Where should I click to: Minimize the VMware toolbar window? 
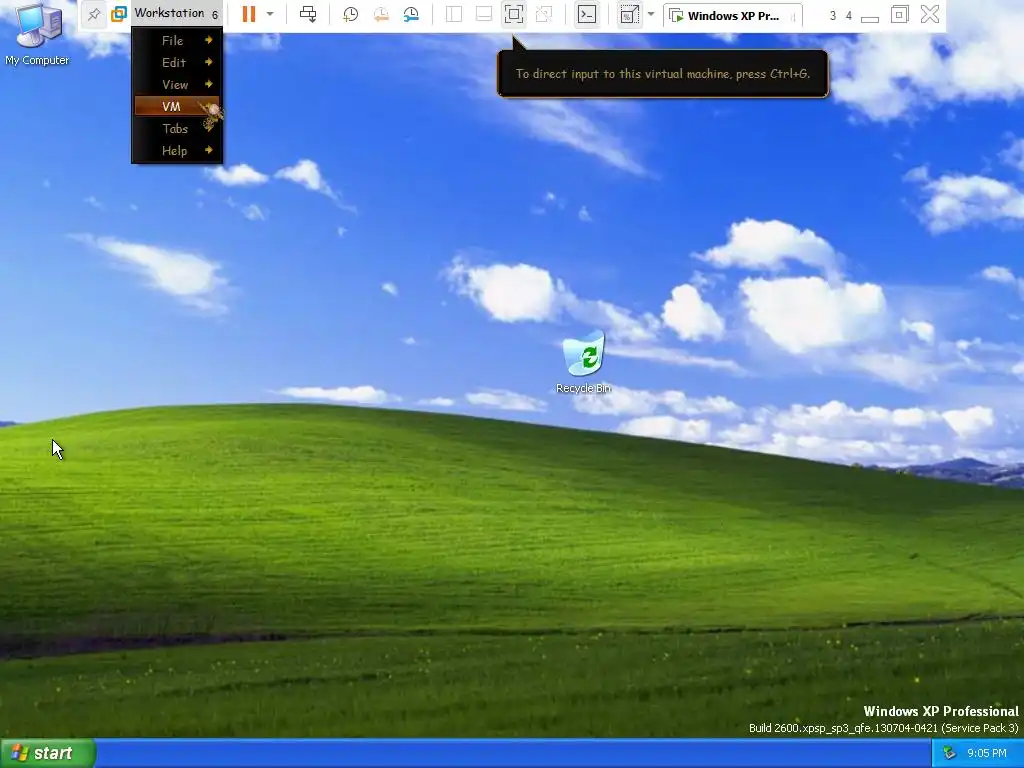pos(870,16)
